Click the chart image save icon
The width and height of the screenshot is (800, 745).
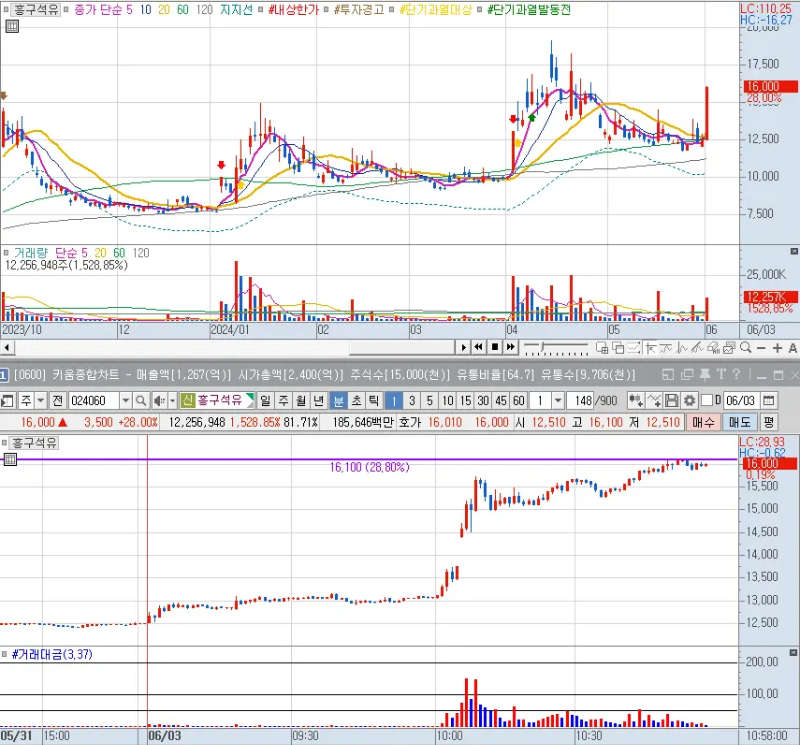(x=729, y=348)
